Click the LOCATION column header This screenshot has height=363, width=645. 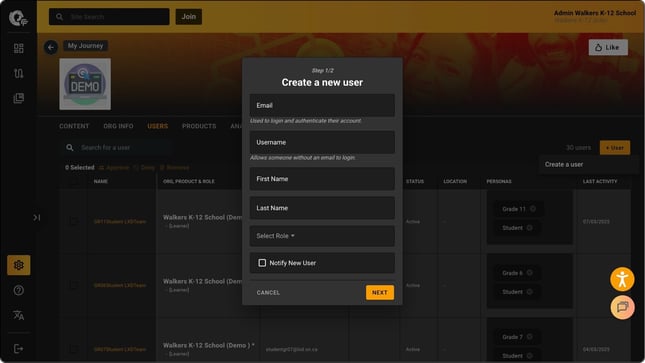pyautogui.click(x=455, y=181)
